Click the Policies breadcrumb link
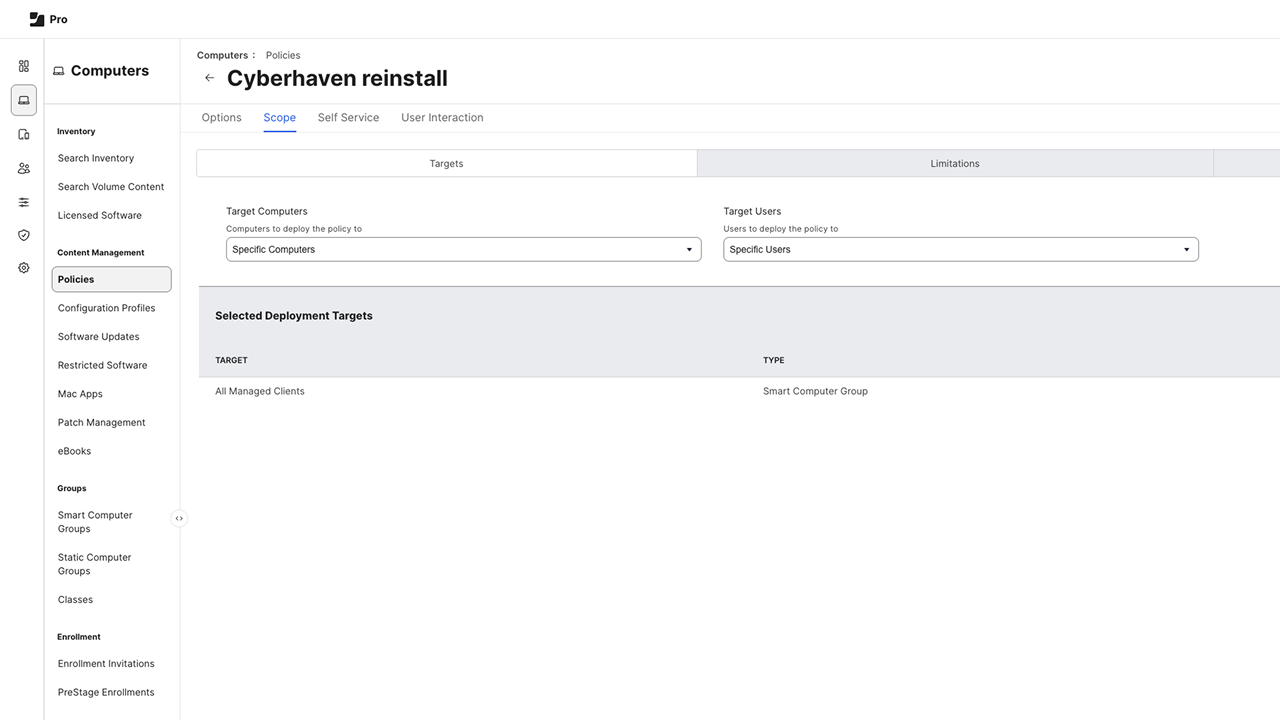Image resolution: width=1280 pixels, height=720 pixels. [x=283, y=55]
